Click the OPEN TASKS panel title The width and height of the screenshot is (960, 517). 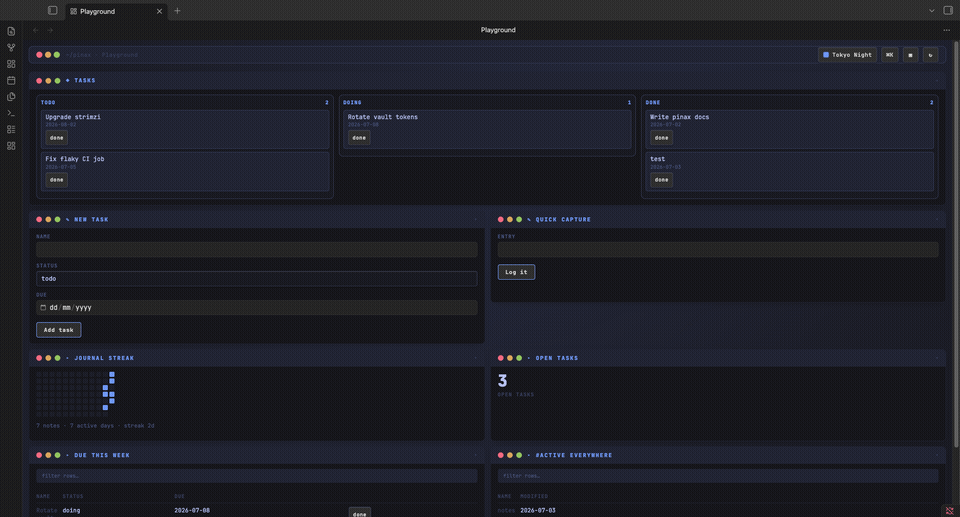coord(557,358)
